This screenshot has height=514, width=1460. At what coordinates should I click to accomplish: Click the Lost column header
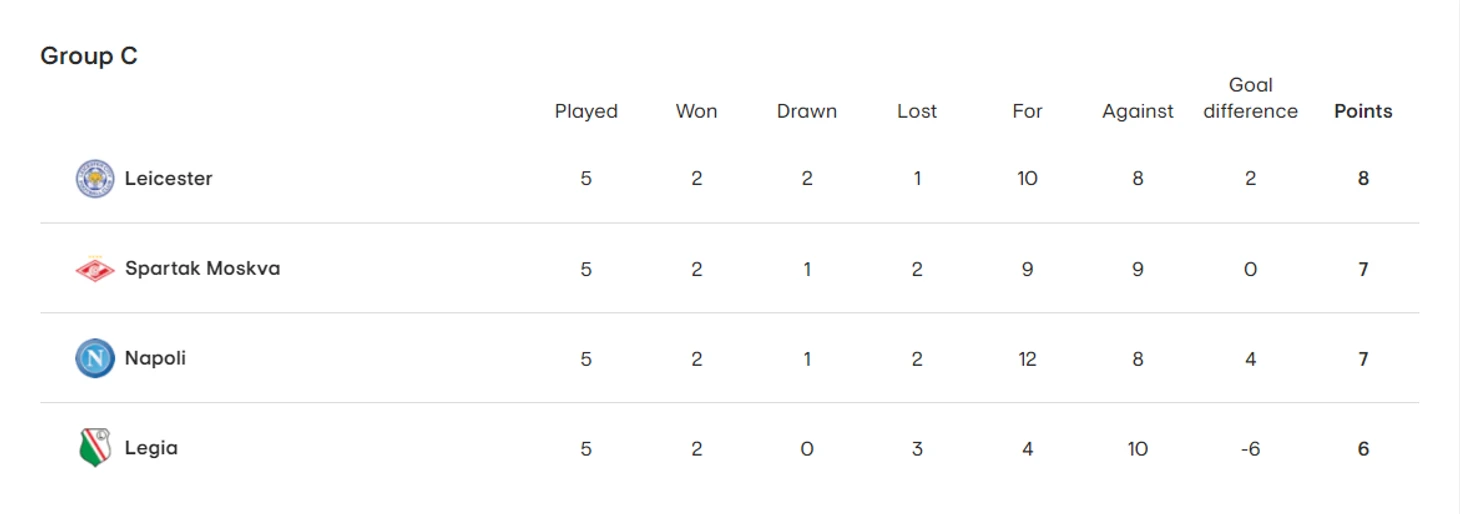tap(917, 111)
